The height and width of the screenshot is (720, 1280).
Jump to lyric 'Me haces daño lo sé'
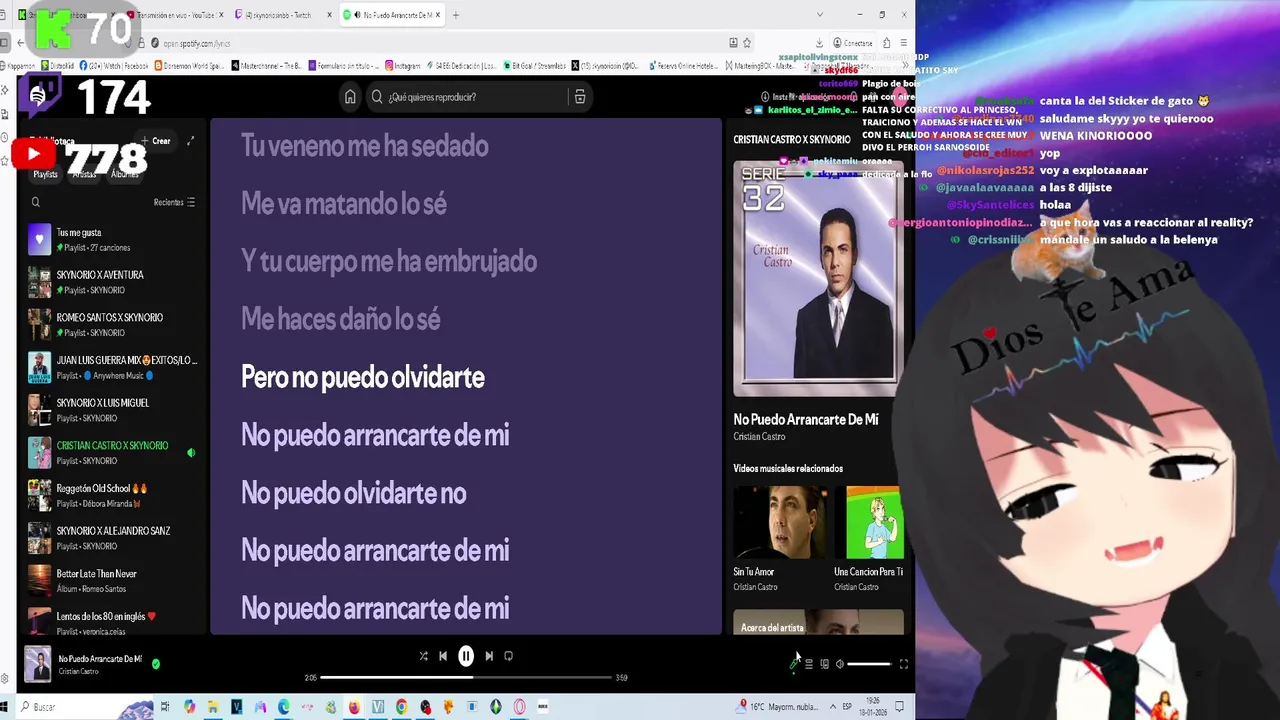340,320
